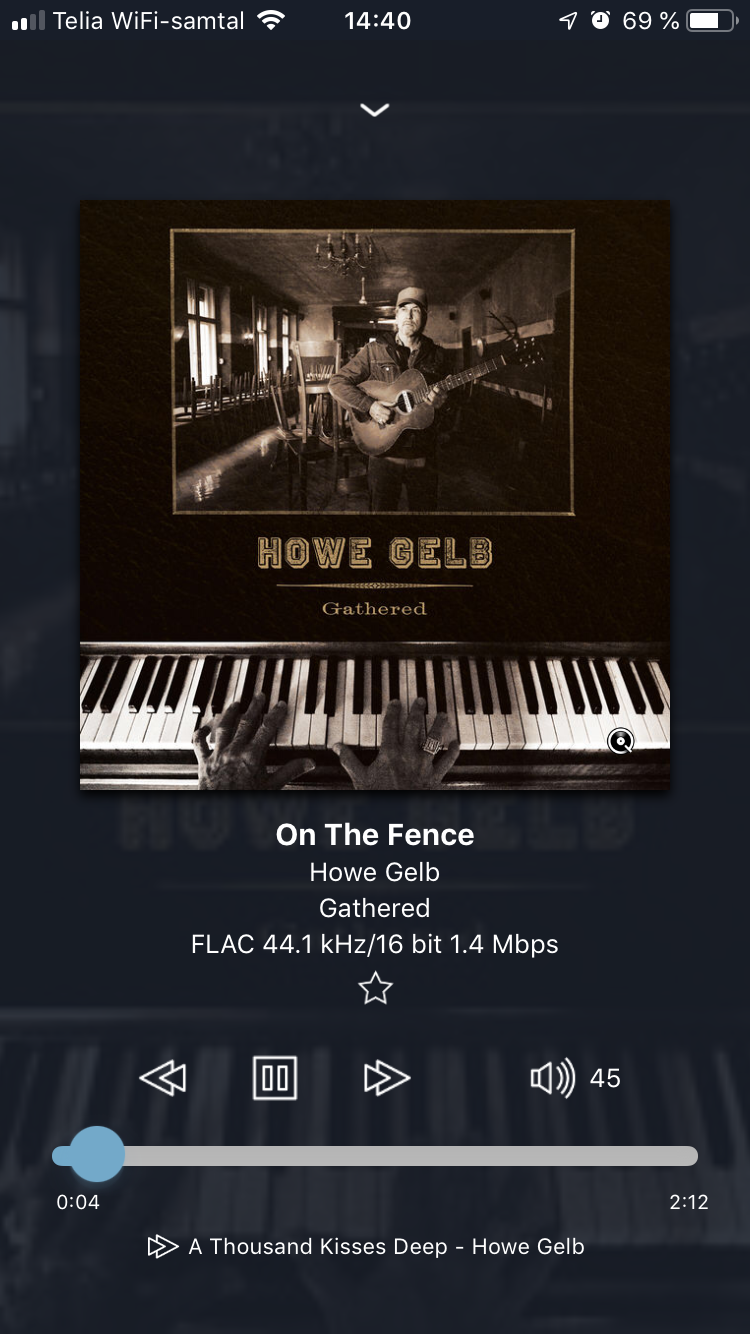The width and height of the screenshot is (750, 1334).
Task: Tap the total duration 2:12
Action: 689,1202
